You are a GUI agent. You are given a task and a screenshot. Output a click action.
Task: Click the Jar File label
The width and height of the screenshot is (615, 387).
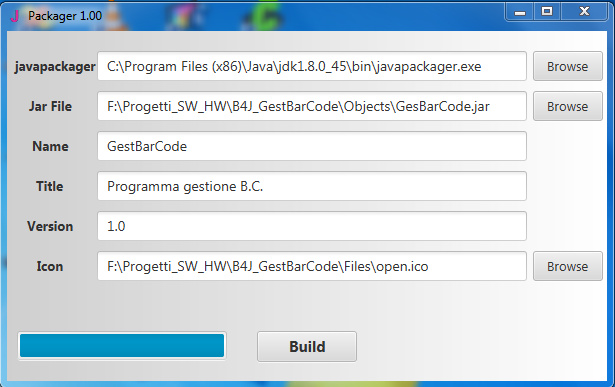click(x=50, y=106)
